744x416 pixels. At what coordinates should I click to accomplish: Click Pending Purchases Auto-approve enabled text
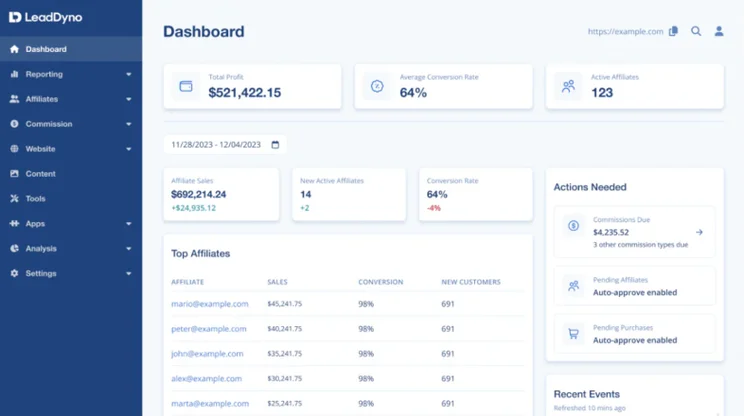point(635,340)
